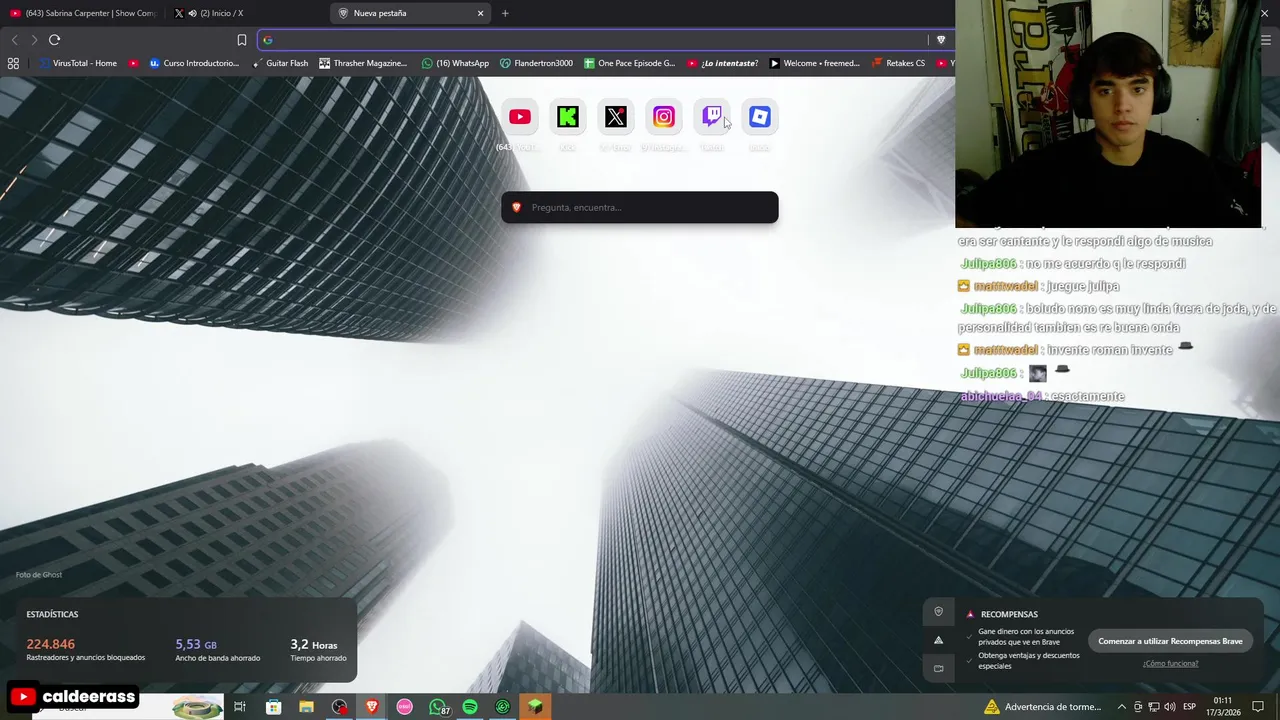Open the (16) WhatsApp bookmark
The width and height of the screenshot is (1280, 720).
(x=455, y=63)
